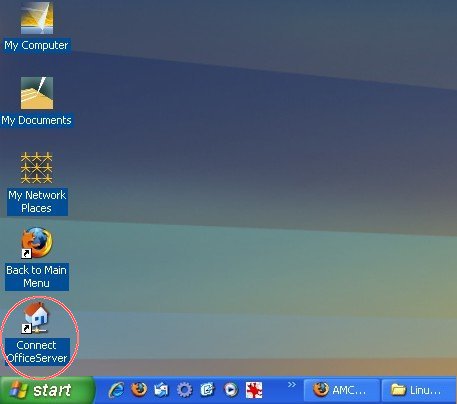Click the Connect OfficeServer label text

(x=37, y=352)
